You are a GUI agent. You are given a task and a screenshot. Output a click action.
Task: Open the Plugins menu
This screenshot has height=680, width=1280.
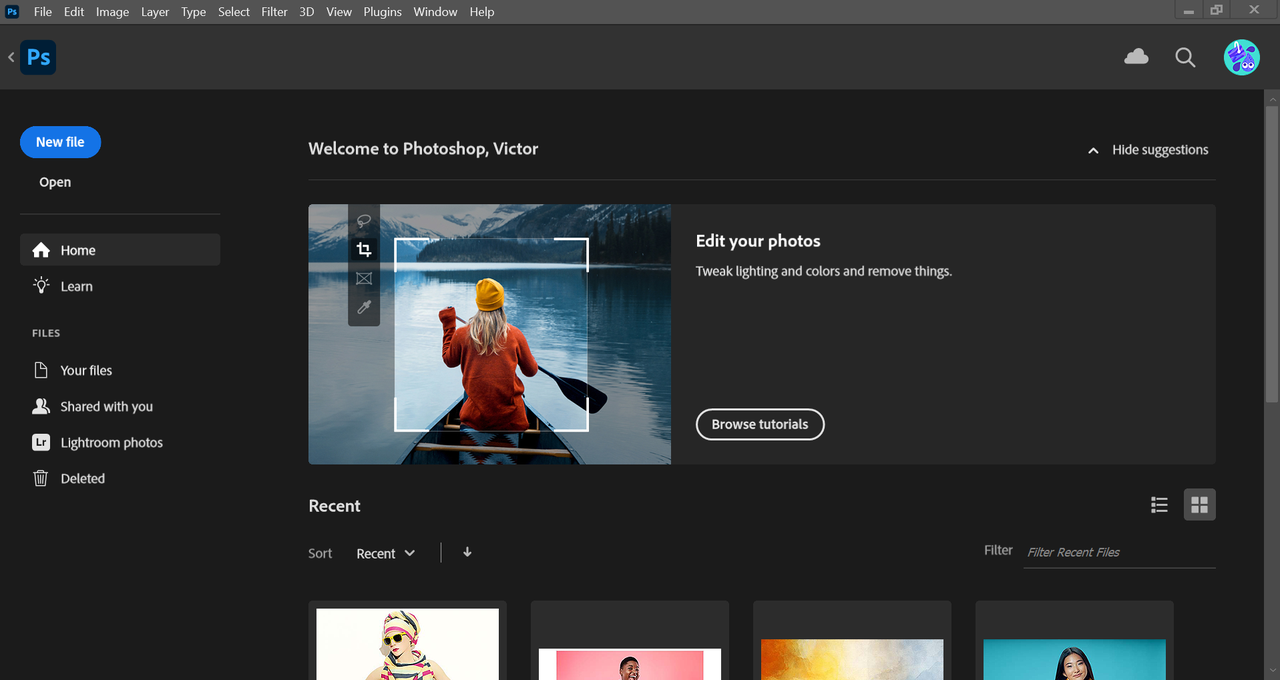coord(382,12)
